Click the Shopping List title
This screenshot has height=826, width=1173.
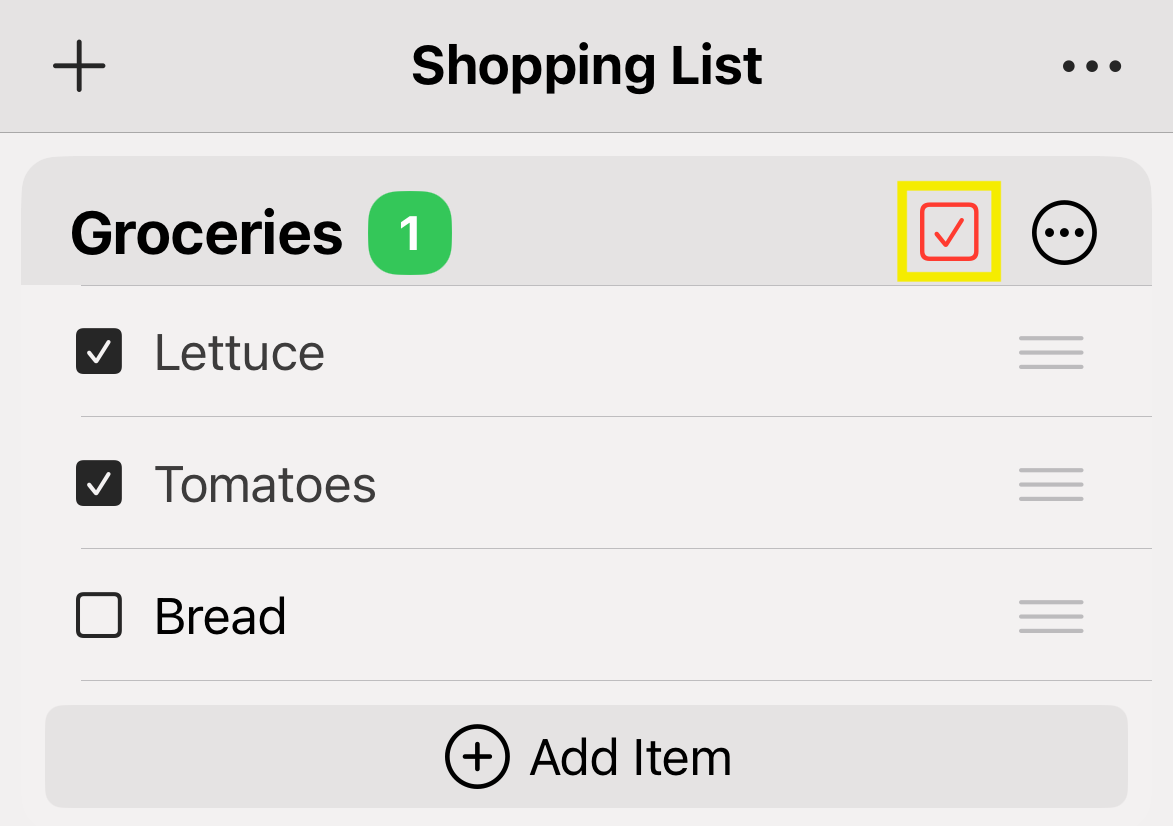[x=586, y=65]
